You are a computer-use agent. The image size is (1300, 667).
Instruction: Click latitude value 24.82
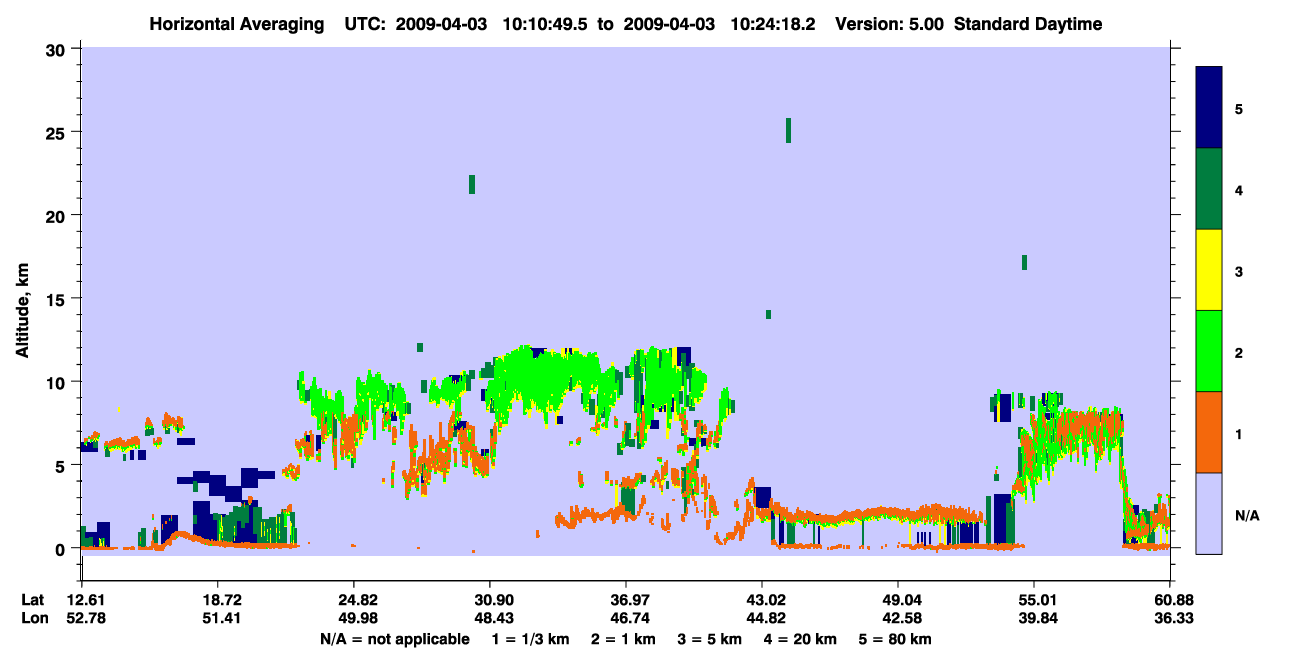point(353,600)
